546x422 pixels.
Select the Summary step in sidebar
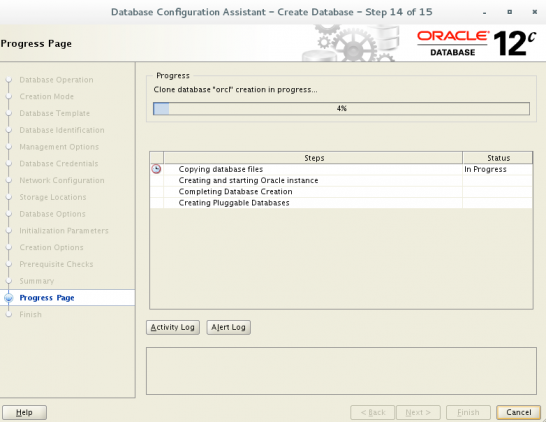coord(37,281)
